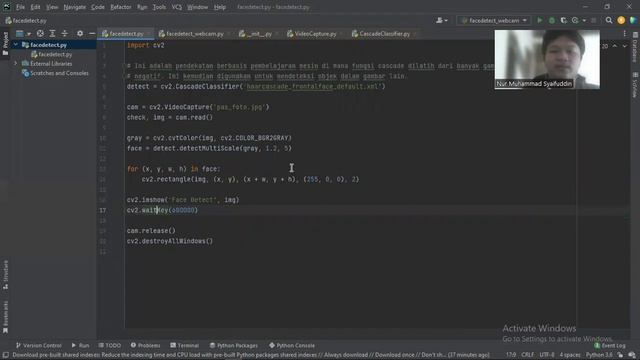Screen dimensions: 640x360
Task: Expand all items in Project tree
Action: coord(52,33)
